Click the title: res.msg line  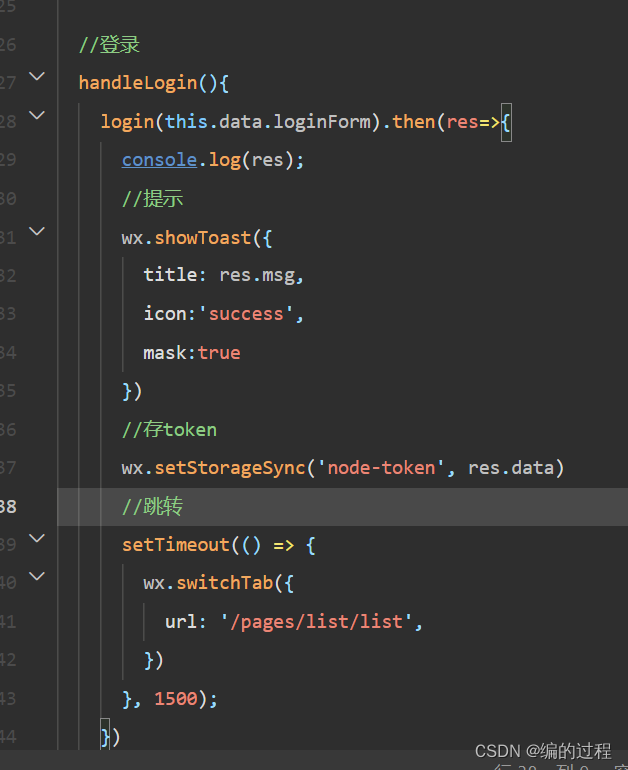coord(223,275)
